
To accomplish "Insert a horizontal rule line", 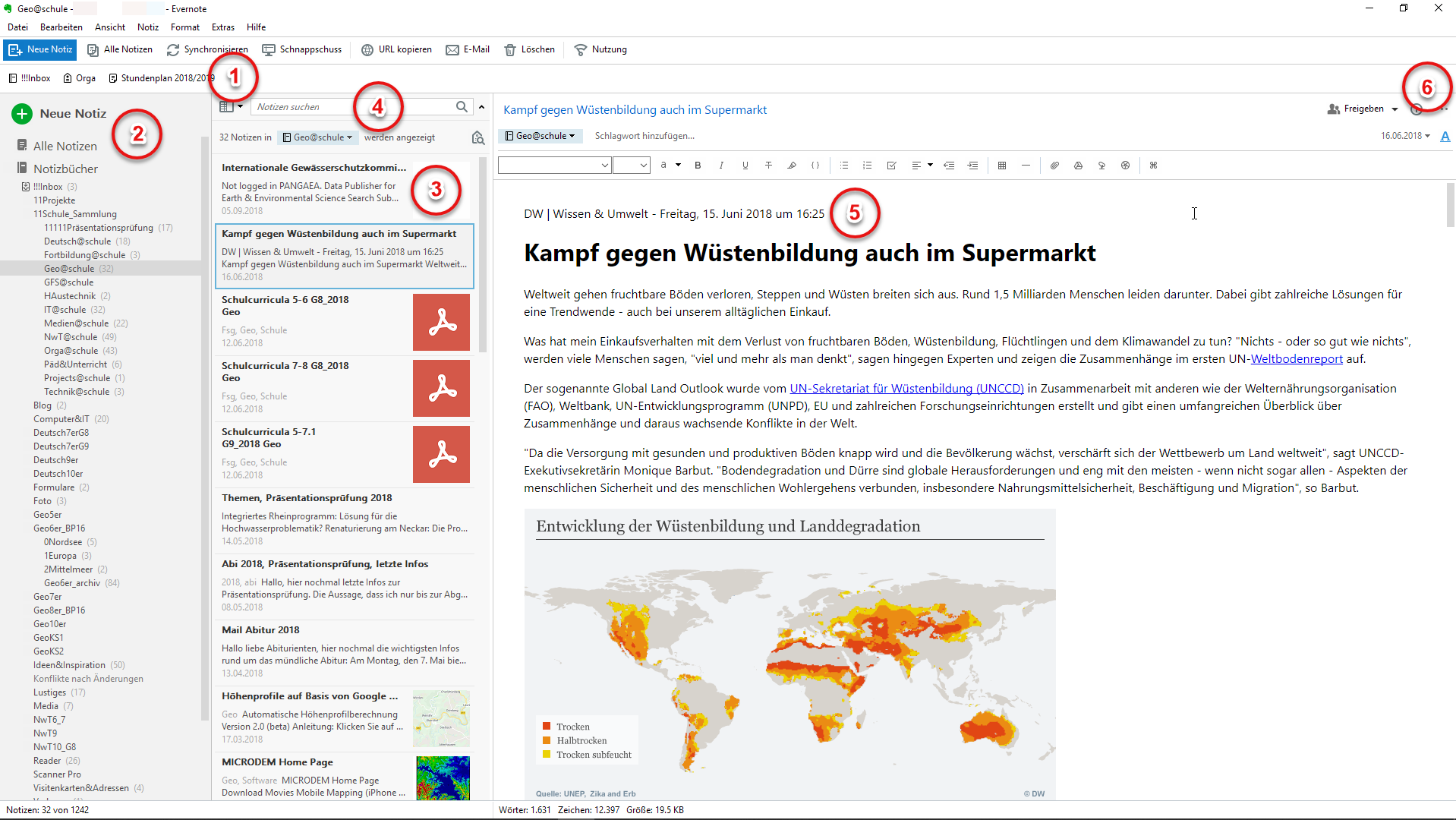I will pos(1026,166).
